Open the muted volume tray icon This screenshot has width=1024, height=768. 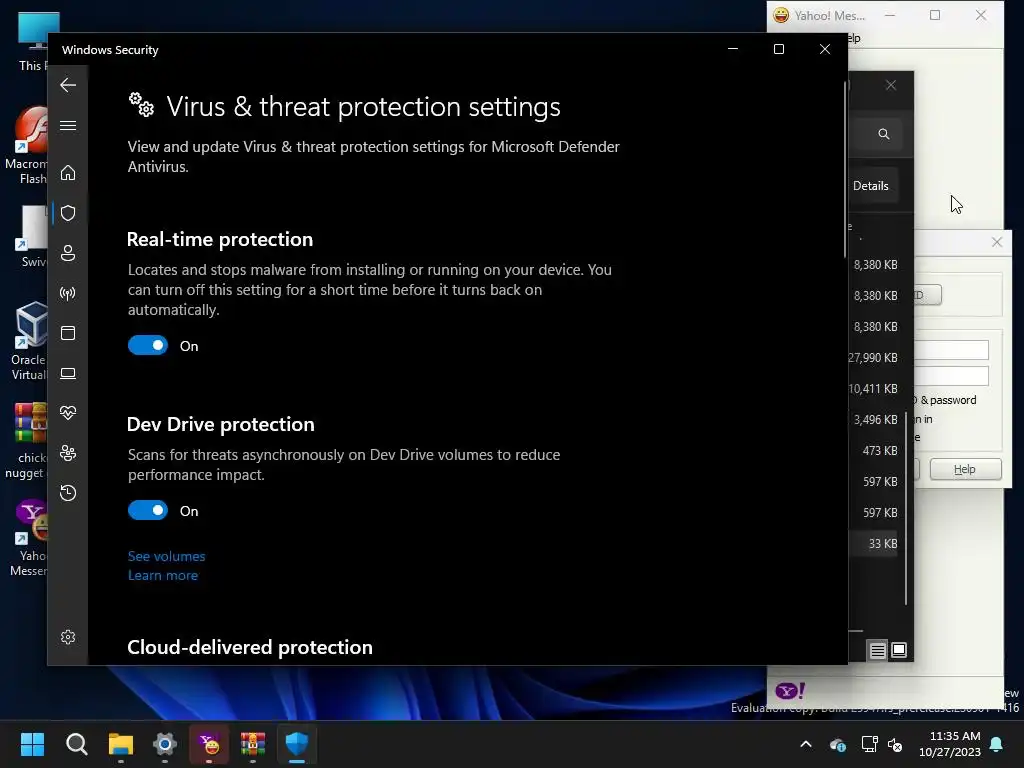click(895, 744)
